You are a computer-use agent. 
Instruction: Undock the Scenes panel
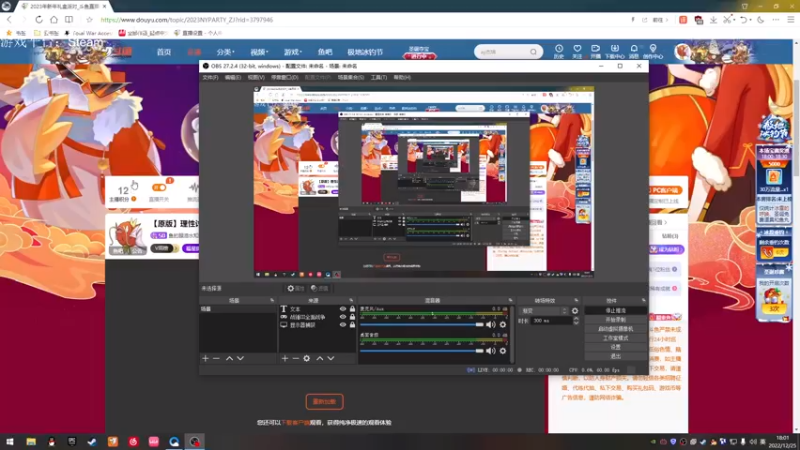272,301
